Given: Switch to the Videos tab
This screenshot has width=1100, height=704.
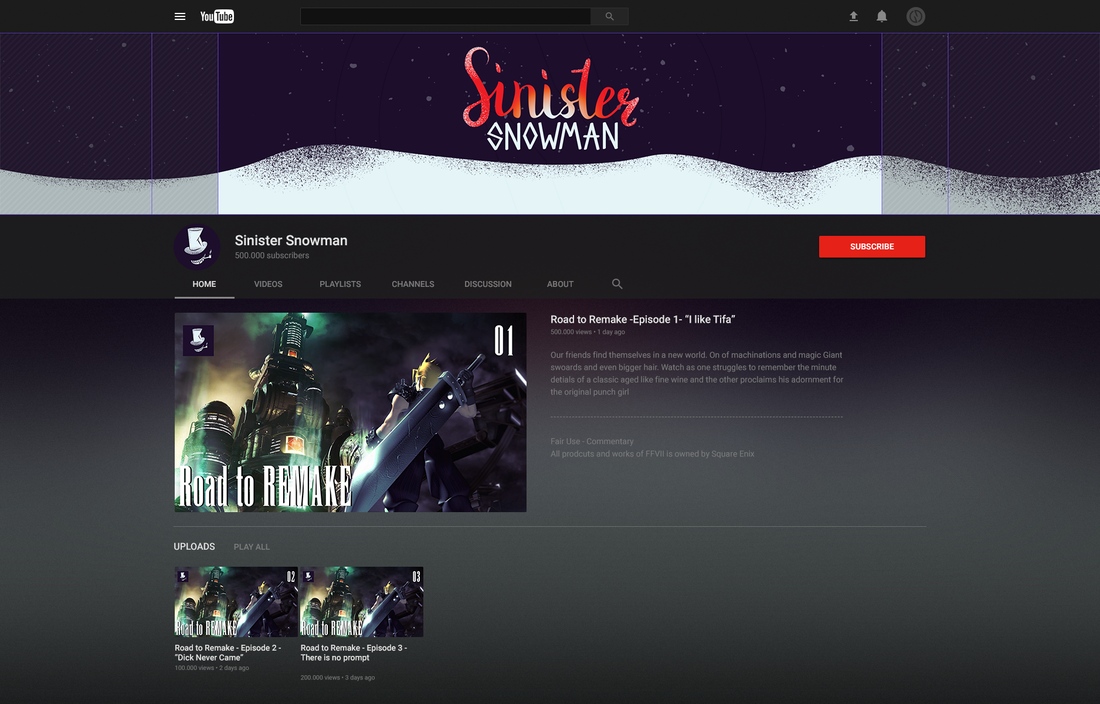Looking at the screenshot, I should [268, 284].
